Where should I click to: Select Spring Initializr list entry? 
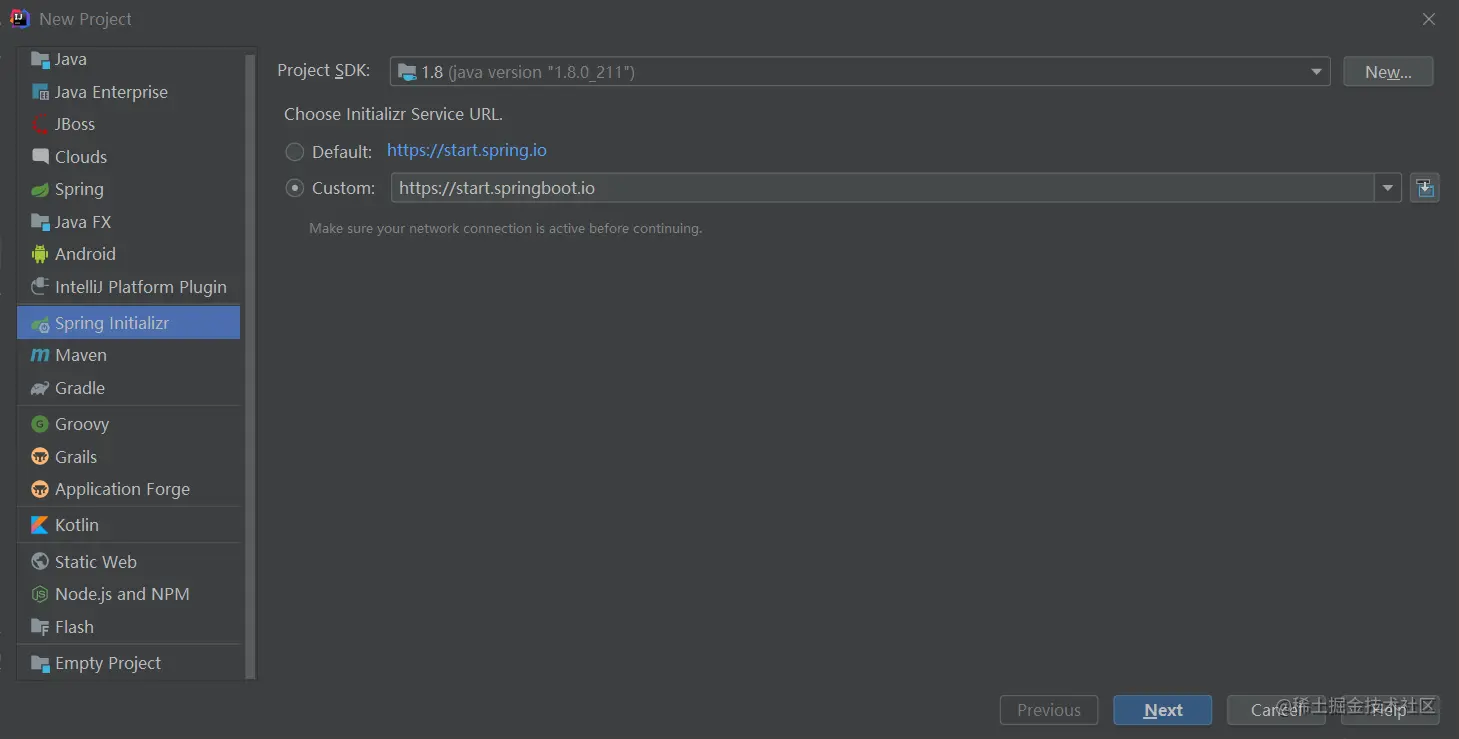[x=128, y=323]
